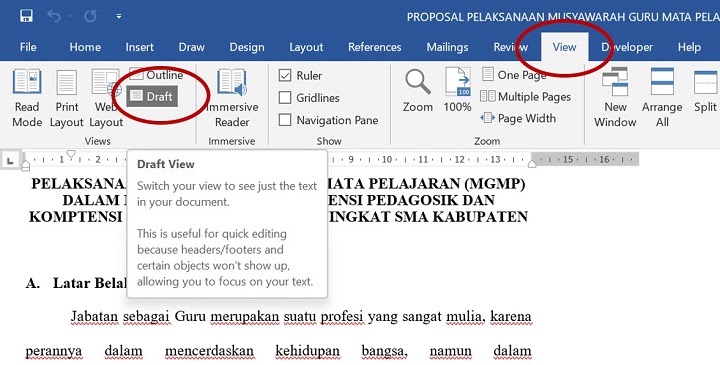Image resolution: width=720 pixels, height=365 pixels.
Task: Click Arrange All windows
Action: pos(662,98)
